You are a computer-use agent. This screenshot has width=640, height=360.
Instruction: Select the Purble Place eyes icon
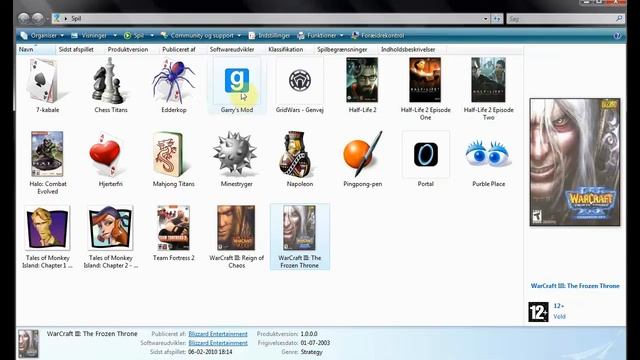[488, 153]
